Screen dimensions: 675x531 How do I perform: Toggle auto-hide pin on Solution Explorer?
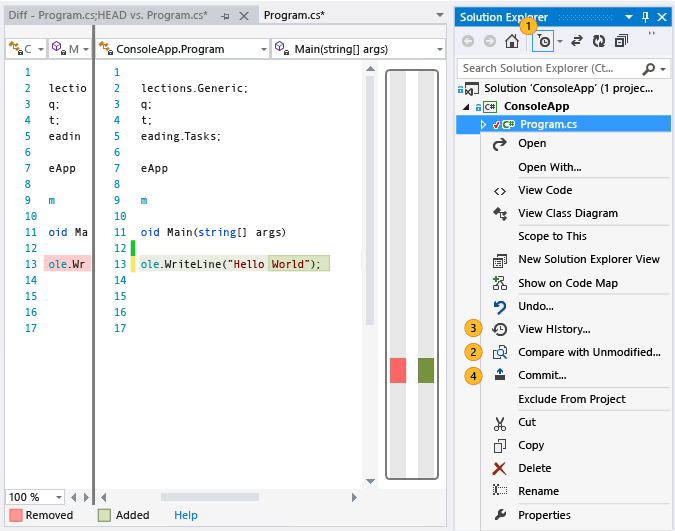click(x=645, y=17)
